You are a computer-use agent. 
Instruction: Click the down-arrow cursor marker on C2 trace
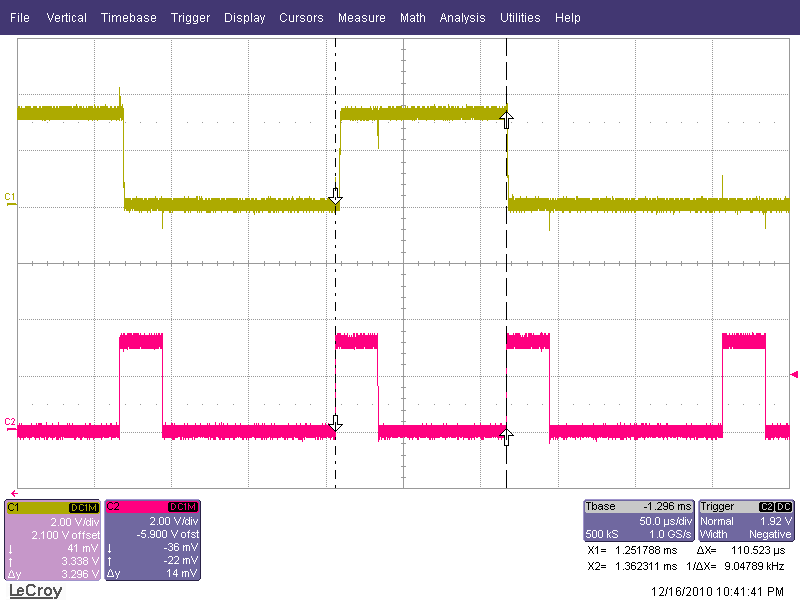tap(335, 423)
